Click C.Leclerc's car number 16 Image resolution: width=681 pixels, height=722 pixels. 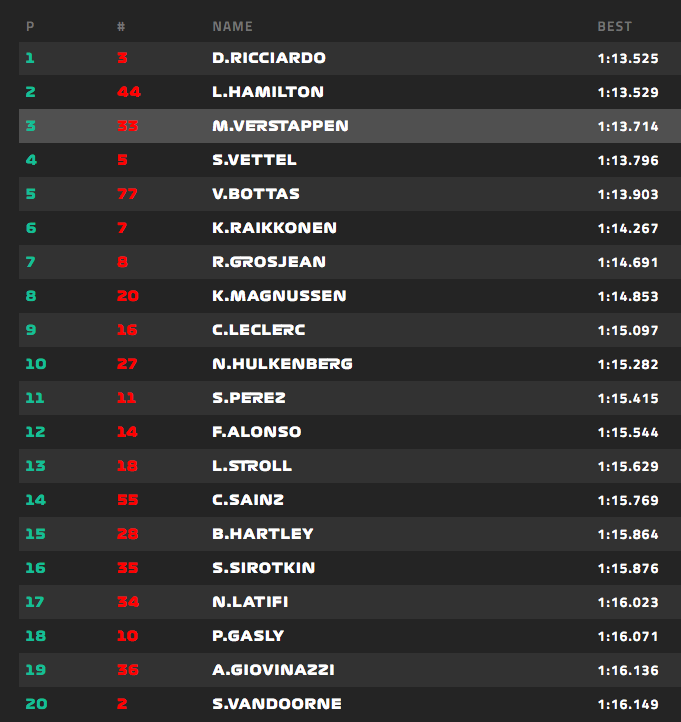click(127, 330)
